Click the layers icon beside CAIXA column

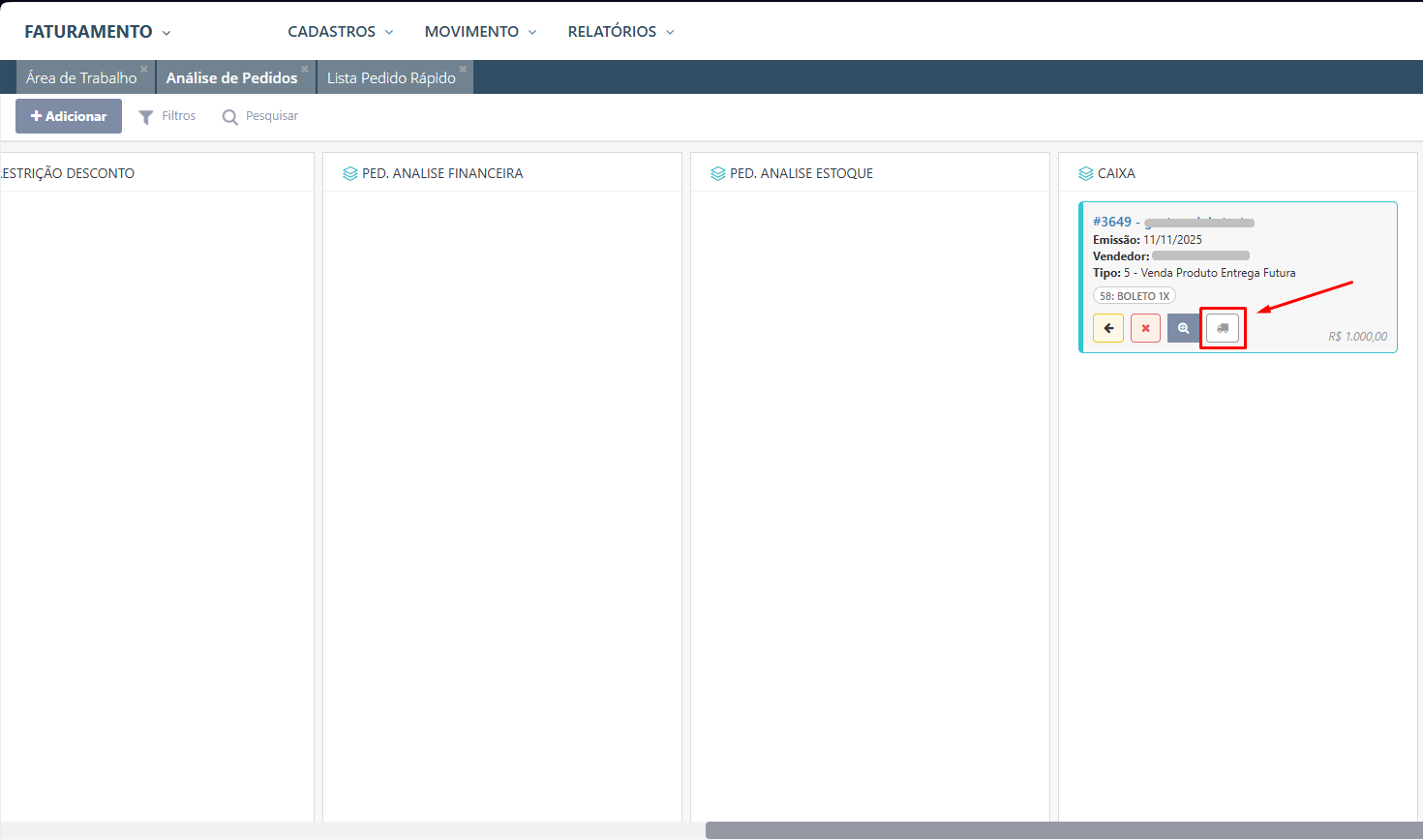[x=1085, y=173]
